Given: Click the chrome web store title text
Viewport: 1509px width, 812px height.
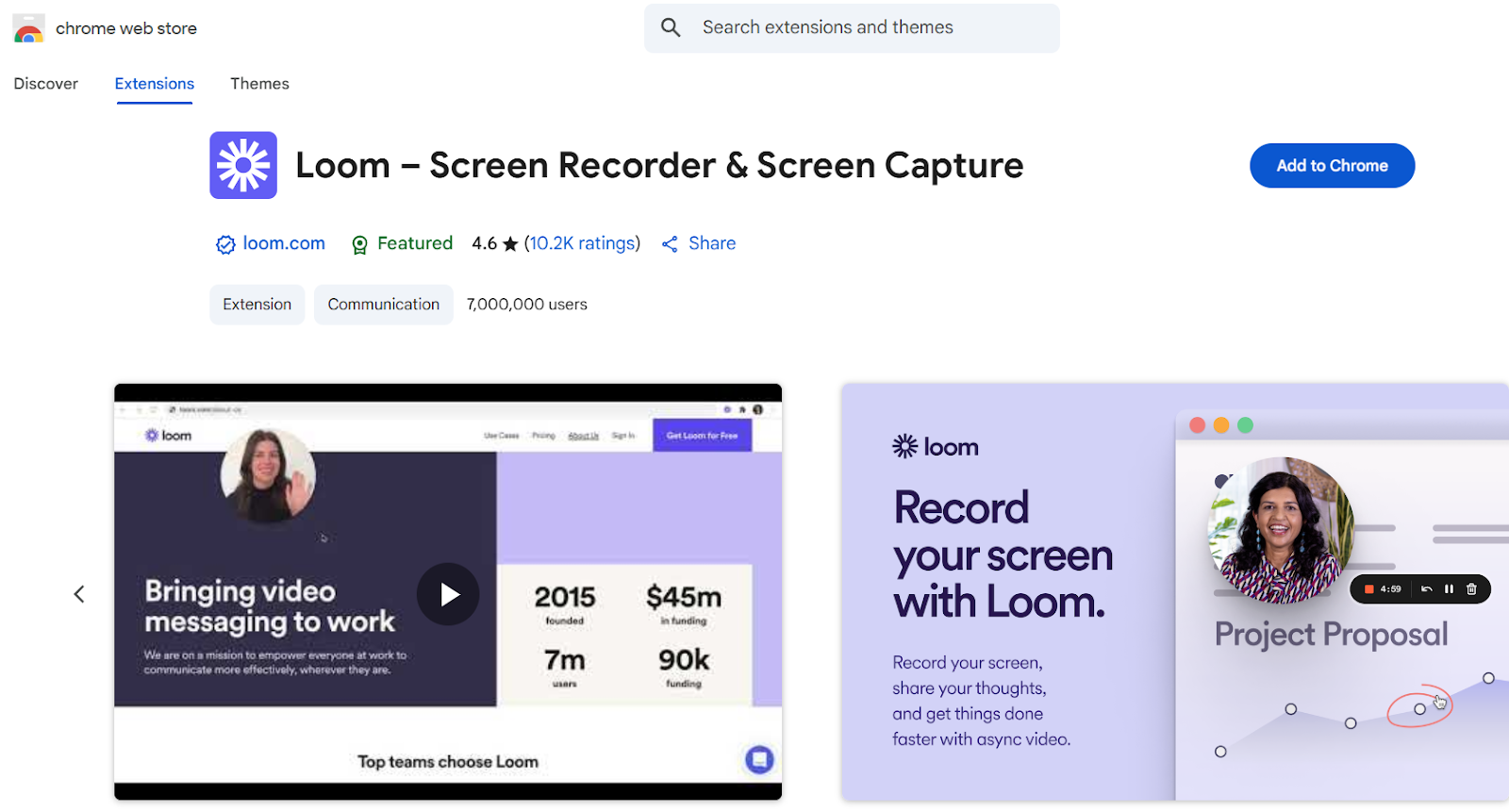Looking at the screenshot, I should (126, 28).
